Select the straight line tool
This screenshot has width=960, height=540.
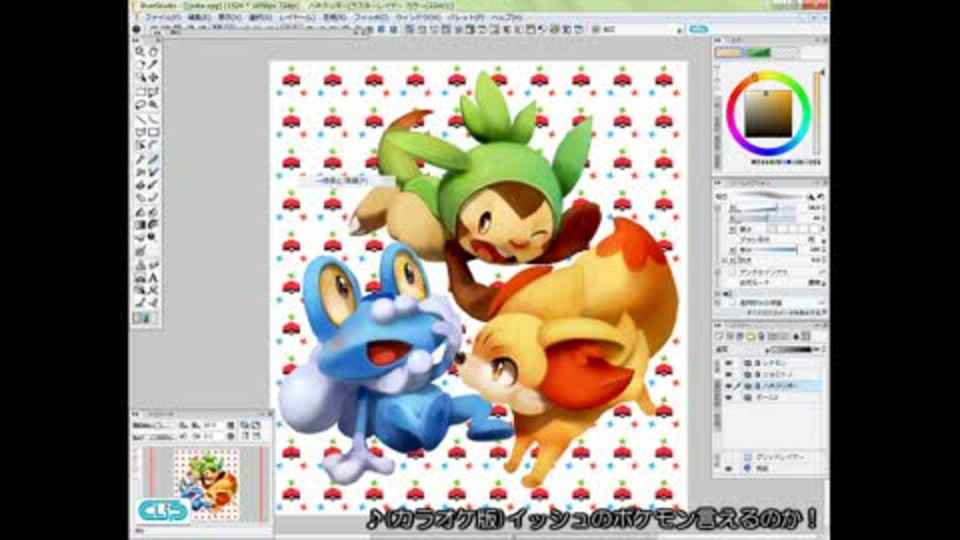click(140, 119)
